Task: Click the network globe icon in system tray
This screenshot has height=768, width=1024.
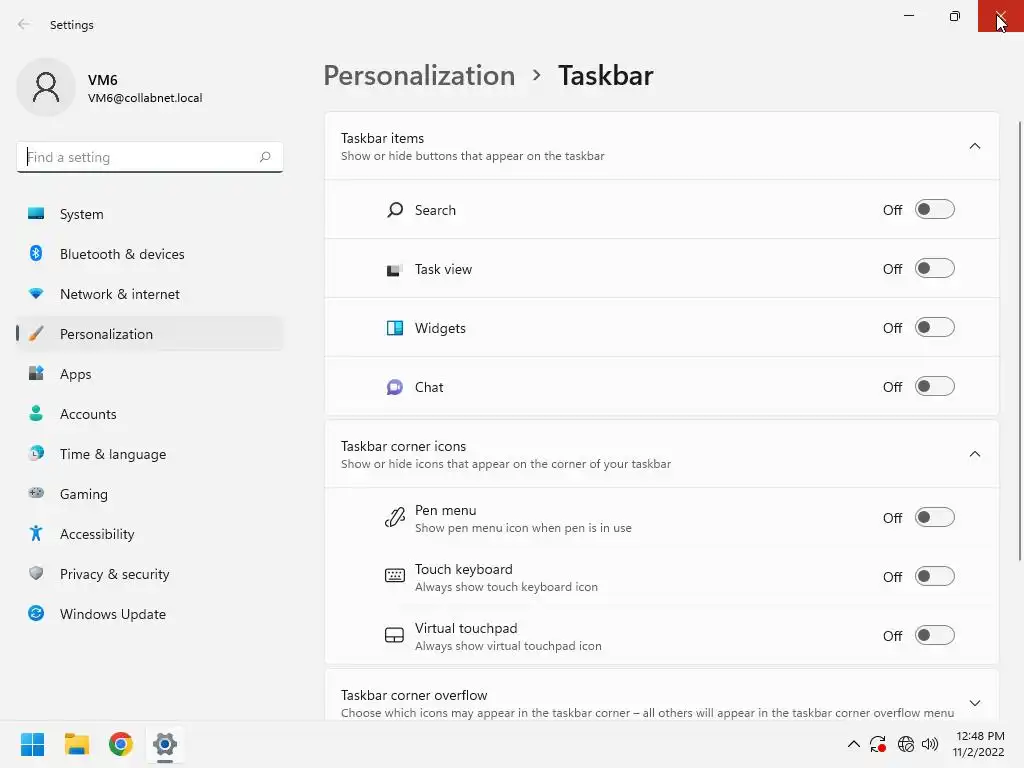Action: [906, 744]
